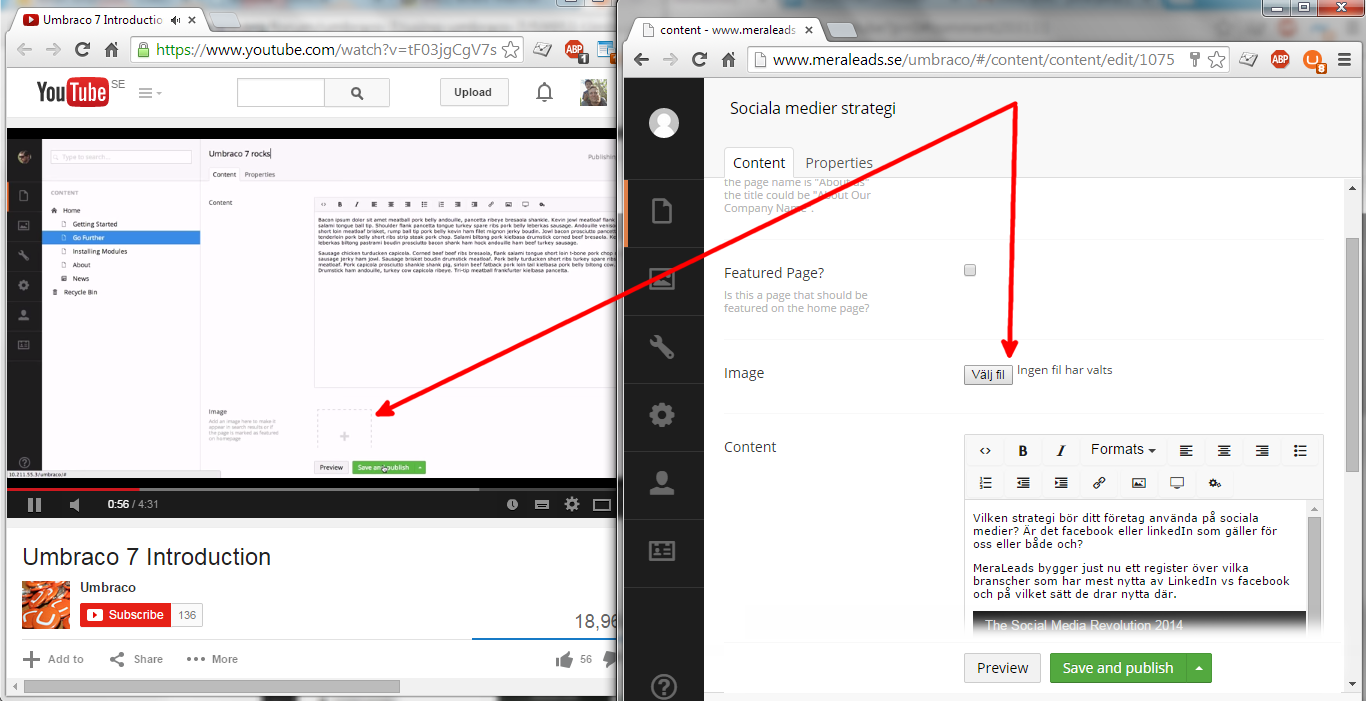Toggle subtitles on the YouTube player
The height and width of the screenshot is (701, 1366).
(542, 505)
